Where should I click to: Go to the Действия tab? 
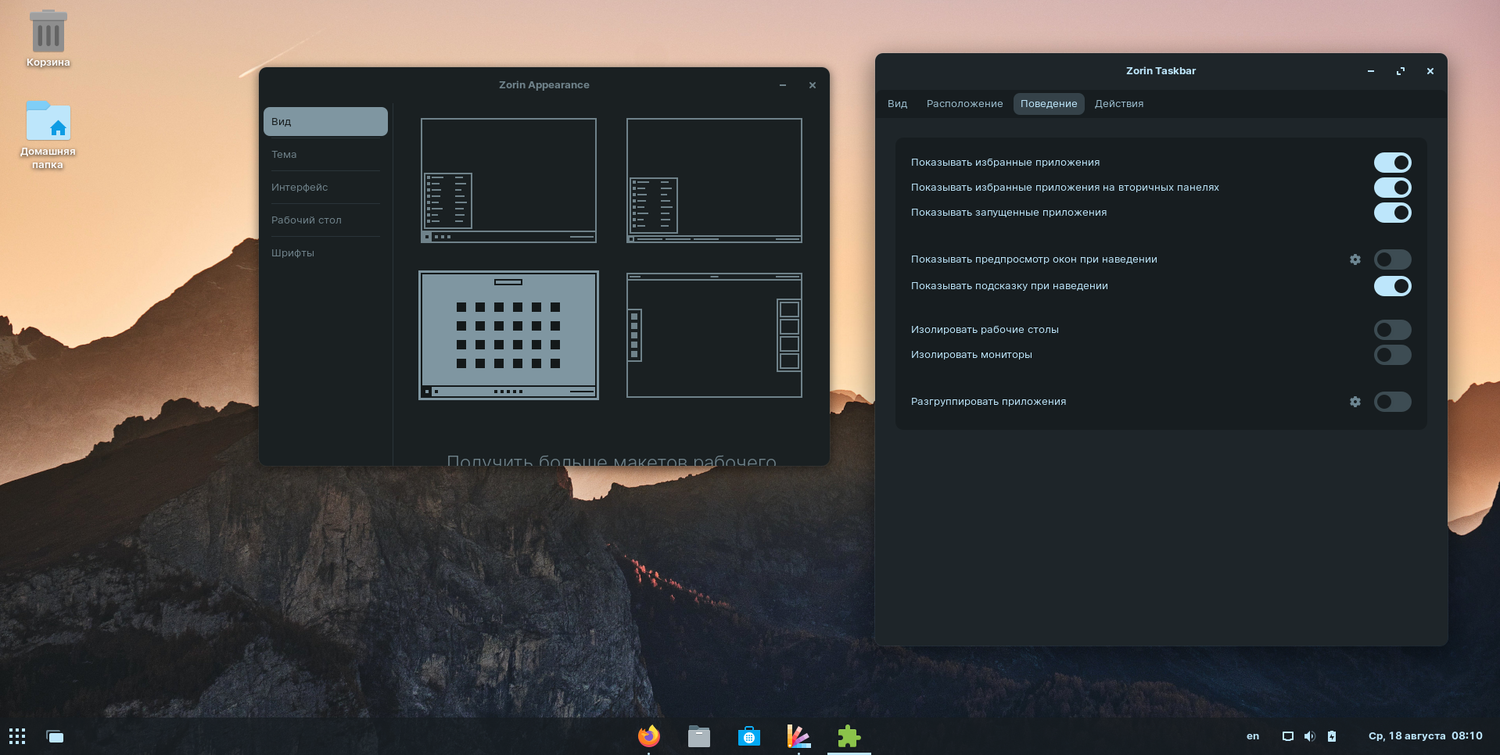point(1119,104)
